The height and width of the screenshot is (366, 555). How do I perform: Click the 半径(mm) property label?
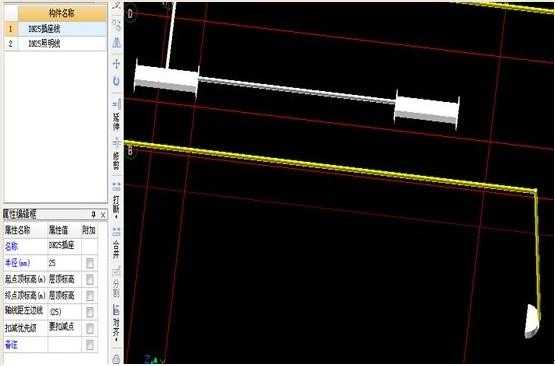point(17,263)
